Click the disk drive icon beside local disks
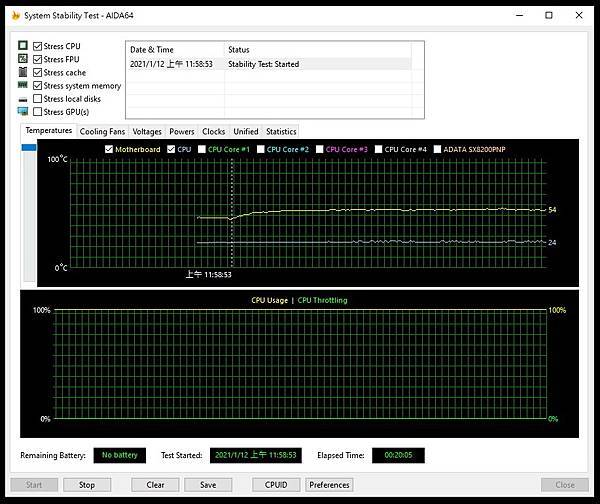Image resolution: width=600 pixels, height=504 pixels. (x=23, y=98)
